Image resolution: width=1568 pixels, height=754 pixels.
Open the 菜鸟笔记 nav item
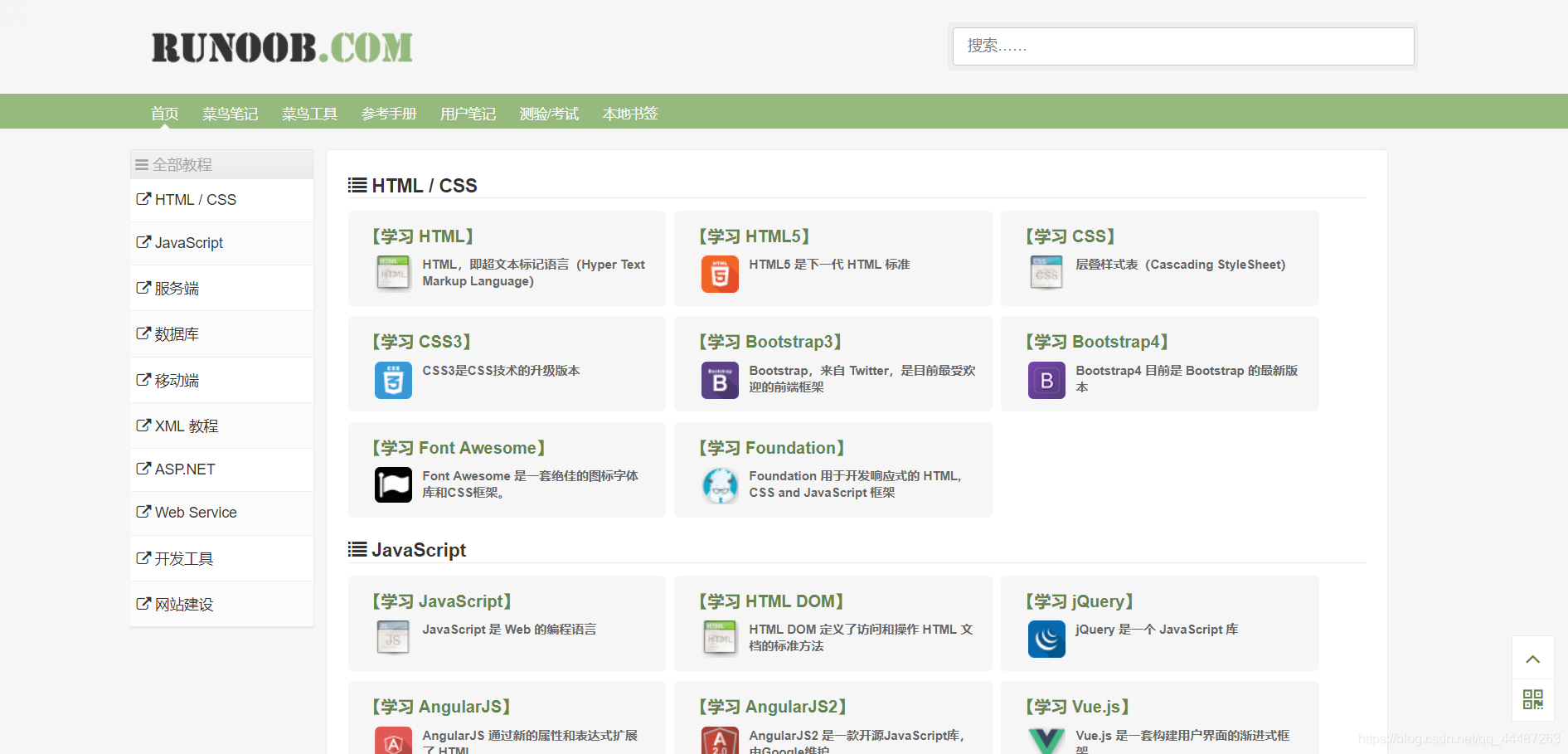pyautogui.click(x=231, y=114)
